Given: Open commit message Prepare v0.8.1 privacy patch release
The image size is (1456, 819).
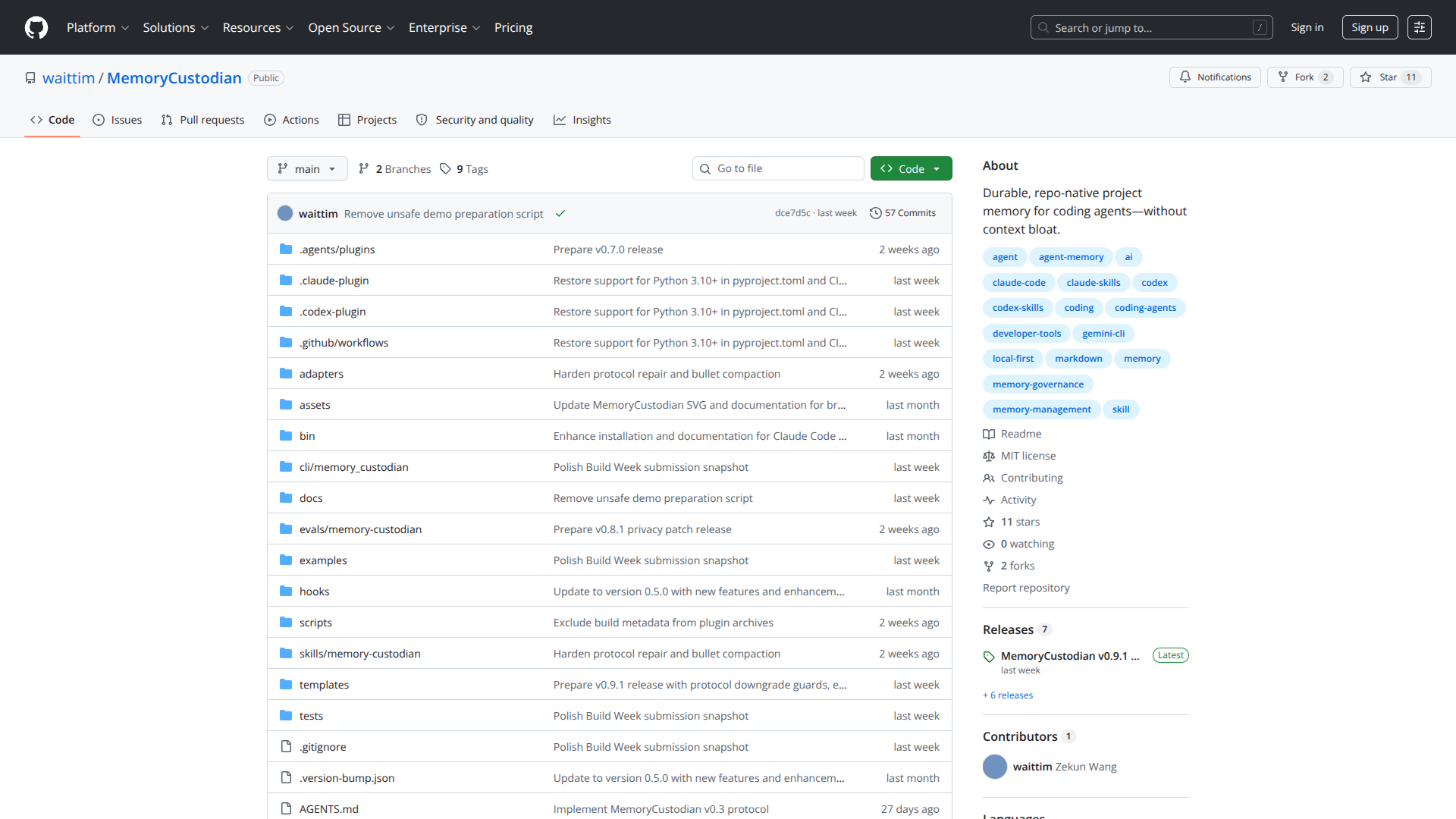Looking at the screenshot, I should coord(642,529).
